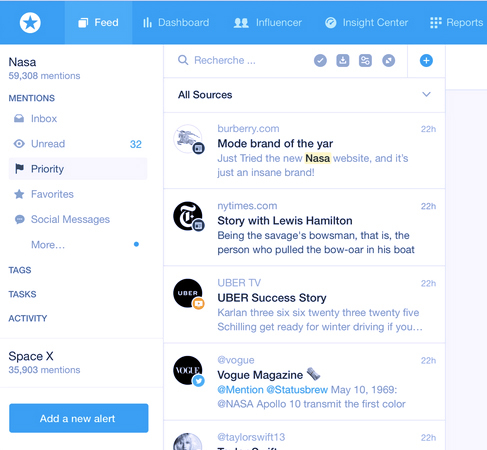Click the blocked sources circle icon
The image size is (487, 450).
pos(388,61)
